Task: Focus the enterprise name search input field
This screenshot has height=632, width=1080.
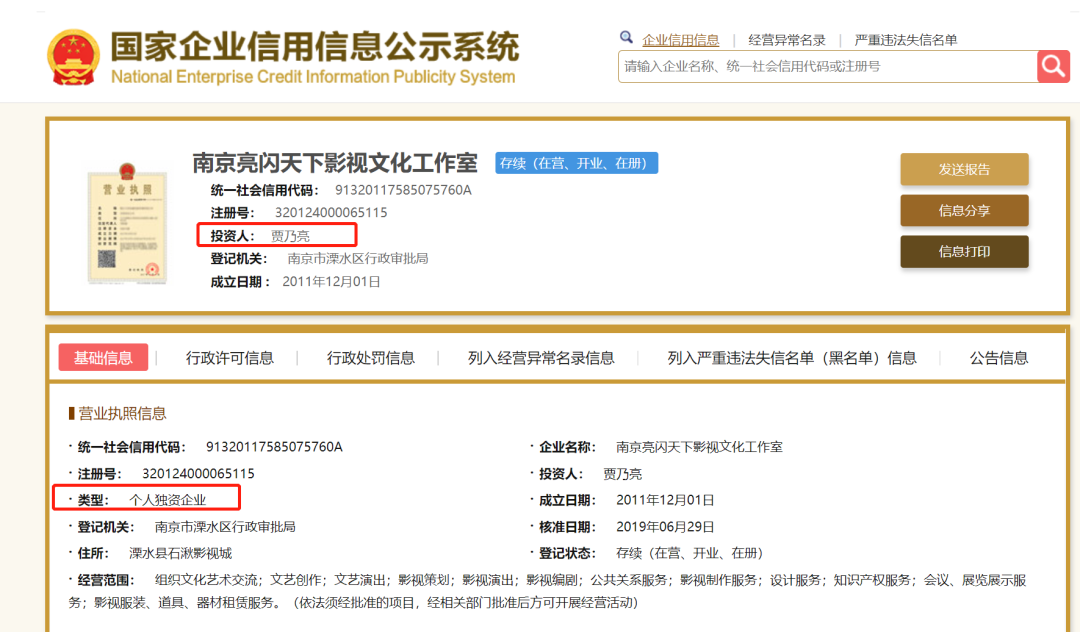Action: point(827,66)
